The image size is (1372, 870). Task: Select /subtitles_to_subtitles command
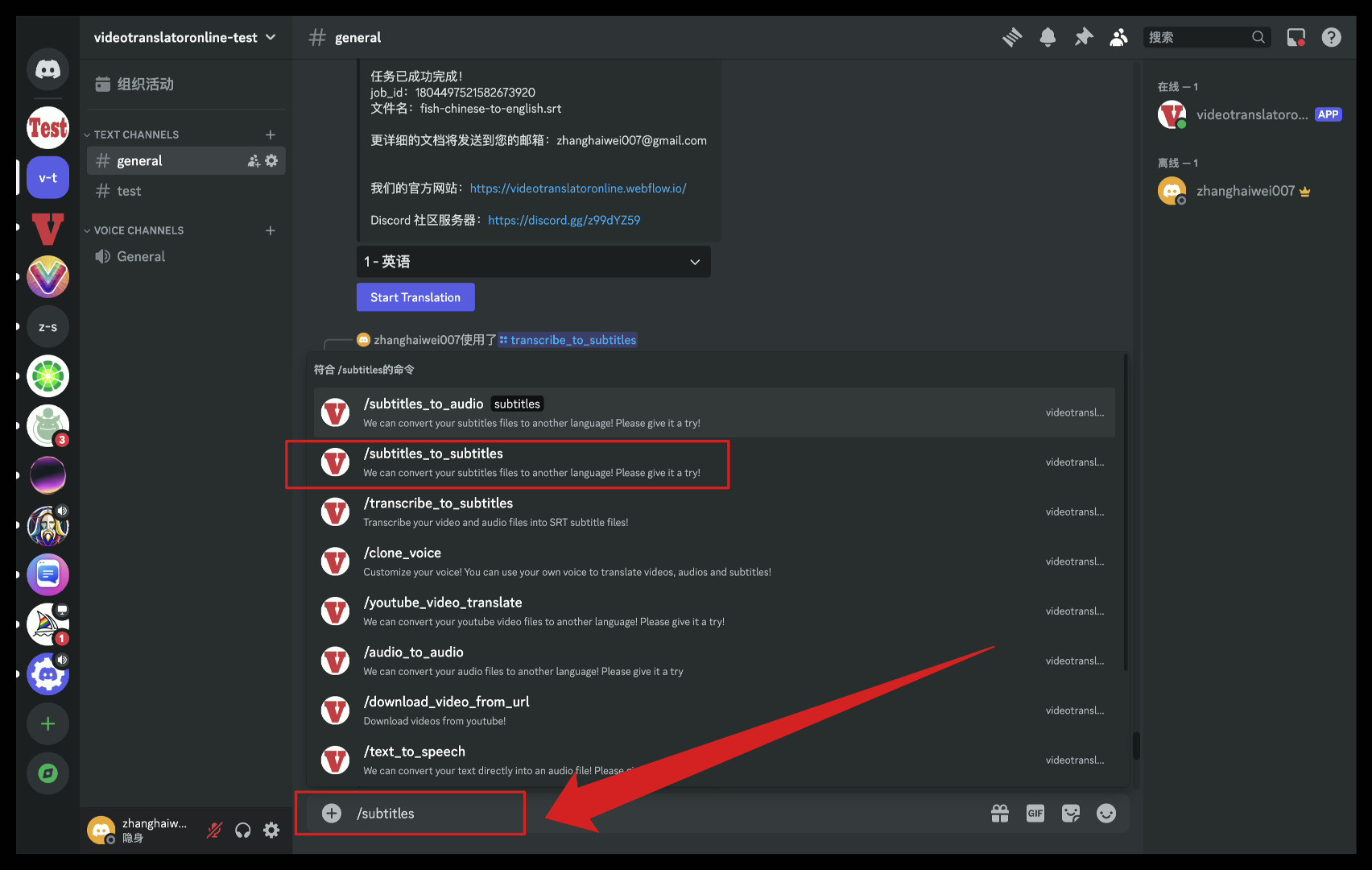[714, 462]
